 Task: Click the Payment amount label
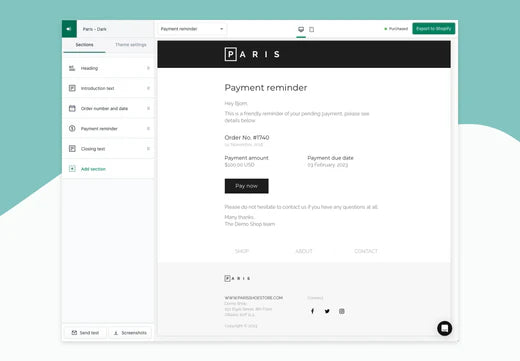coord(246,158)
